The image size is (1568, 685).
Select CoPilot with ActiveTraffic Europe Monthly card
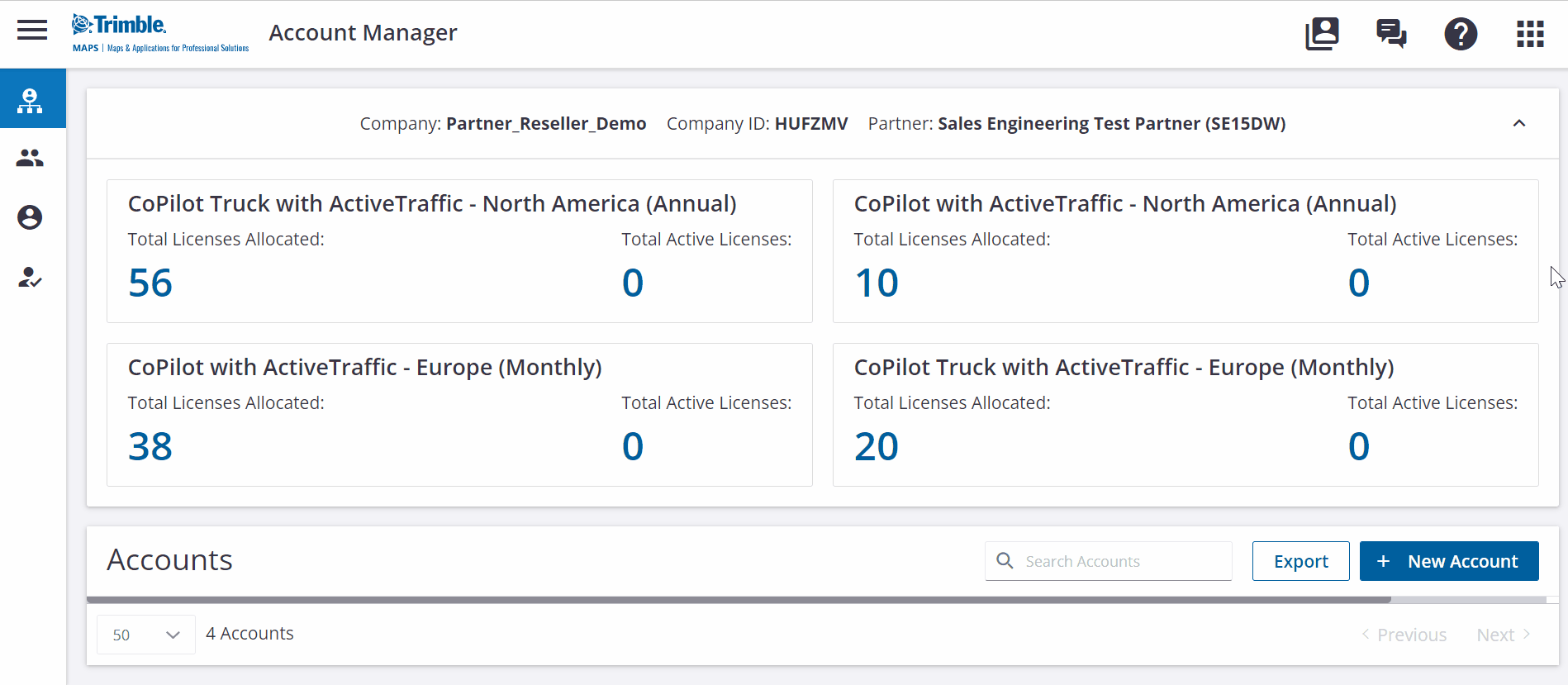click(x=459, y=415)
